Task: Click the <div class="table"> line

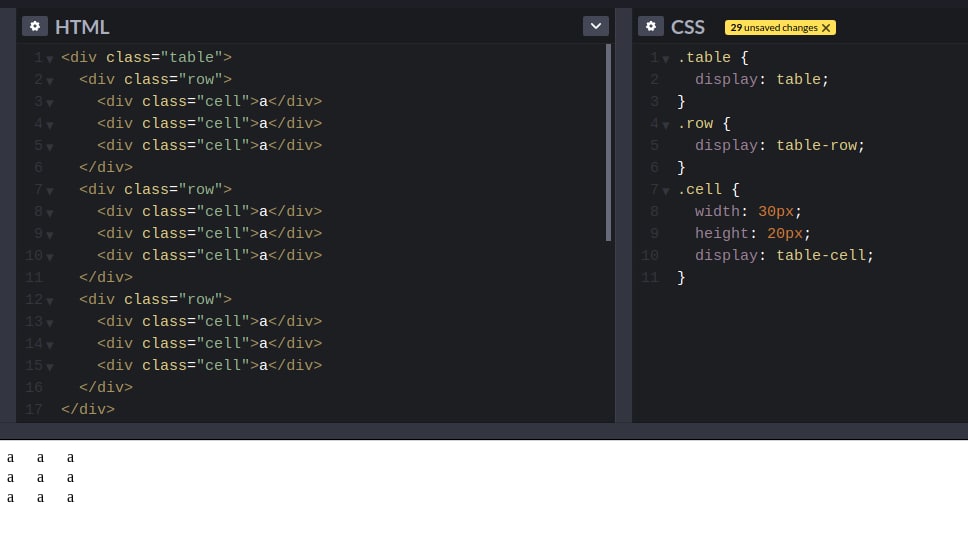Action: [x=146, y=57]
